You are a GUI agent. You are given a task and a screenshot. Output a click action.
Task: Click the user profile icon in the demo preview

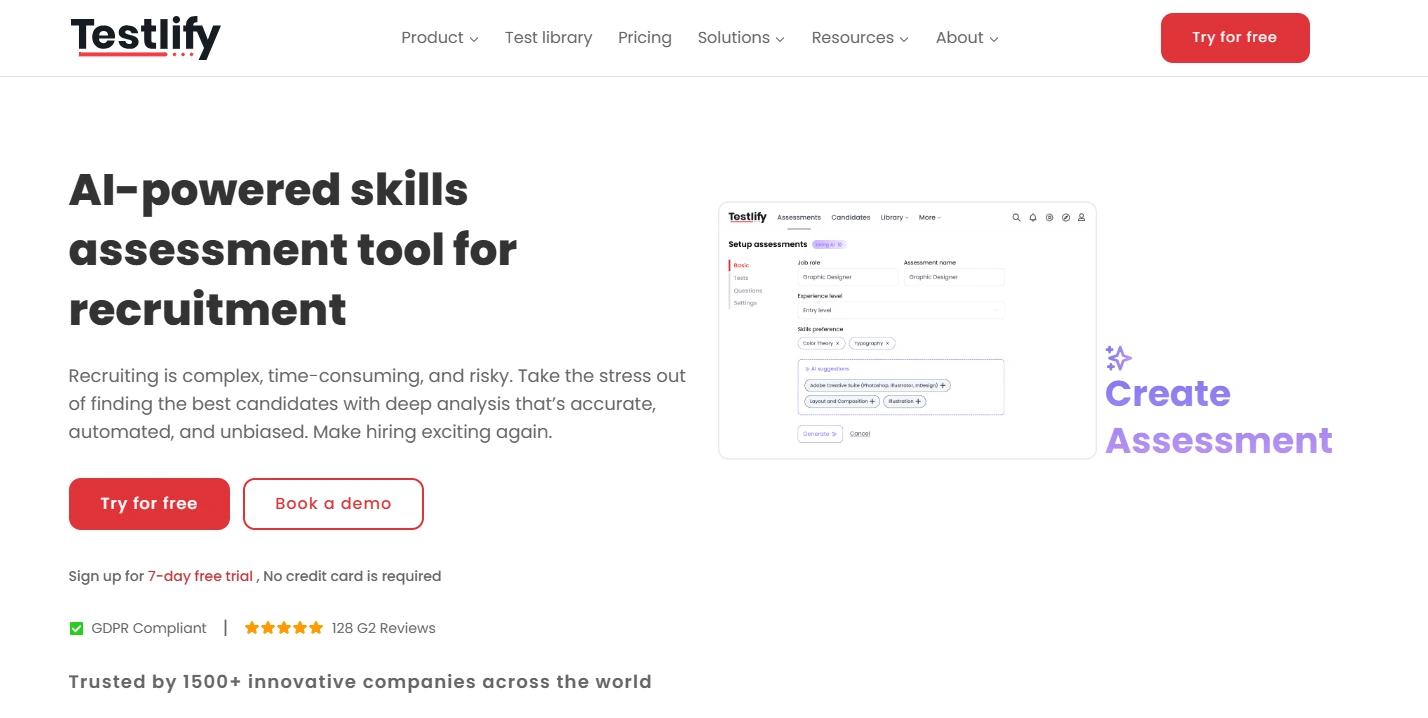1081,217
